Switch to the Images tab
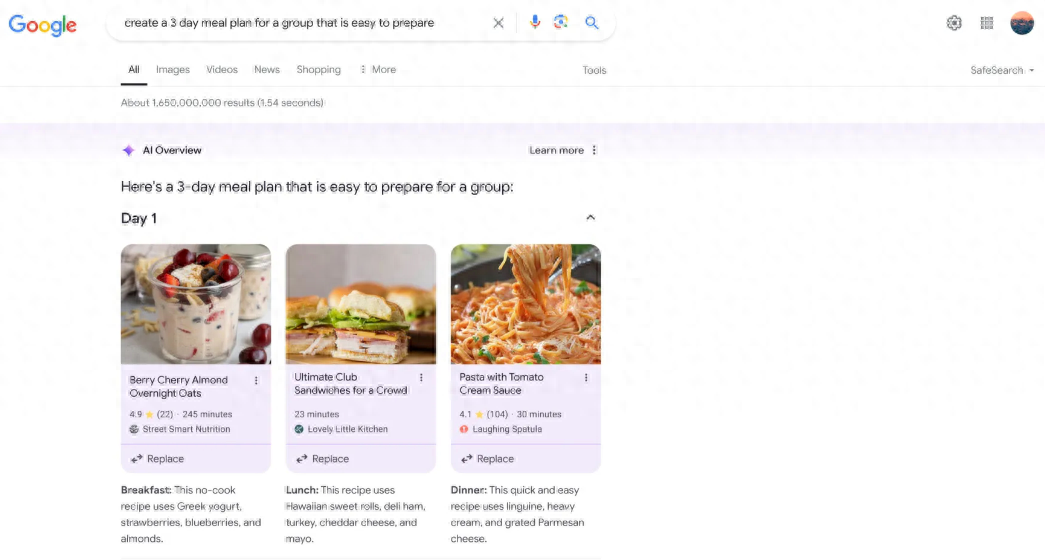Screen dimensions: 1045x560 [173, 69]
